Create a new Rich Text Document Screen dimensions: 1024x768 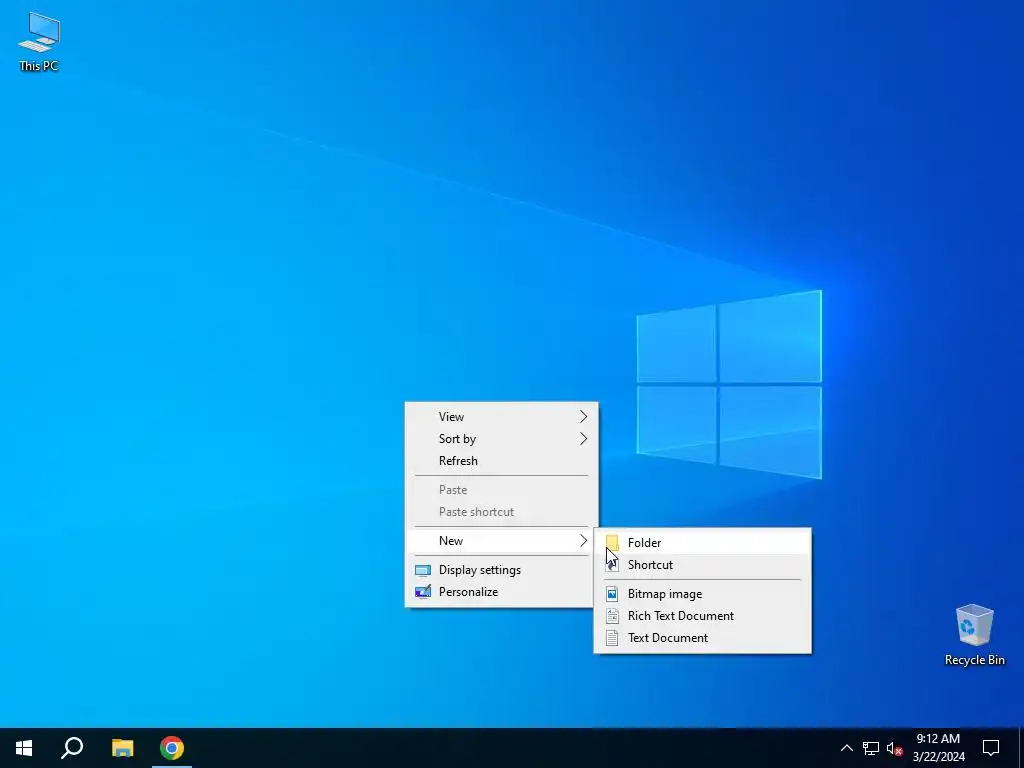[703, 616]
